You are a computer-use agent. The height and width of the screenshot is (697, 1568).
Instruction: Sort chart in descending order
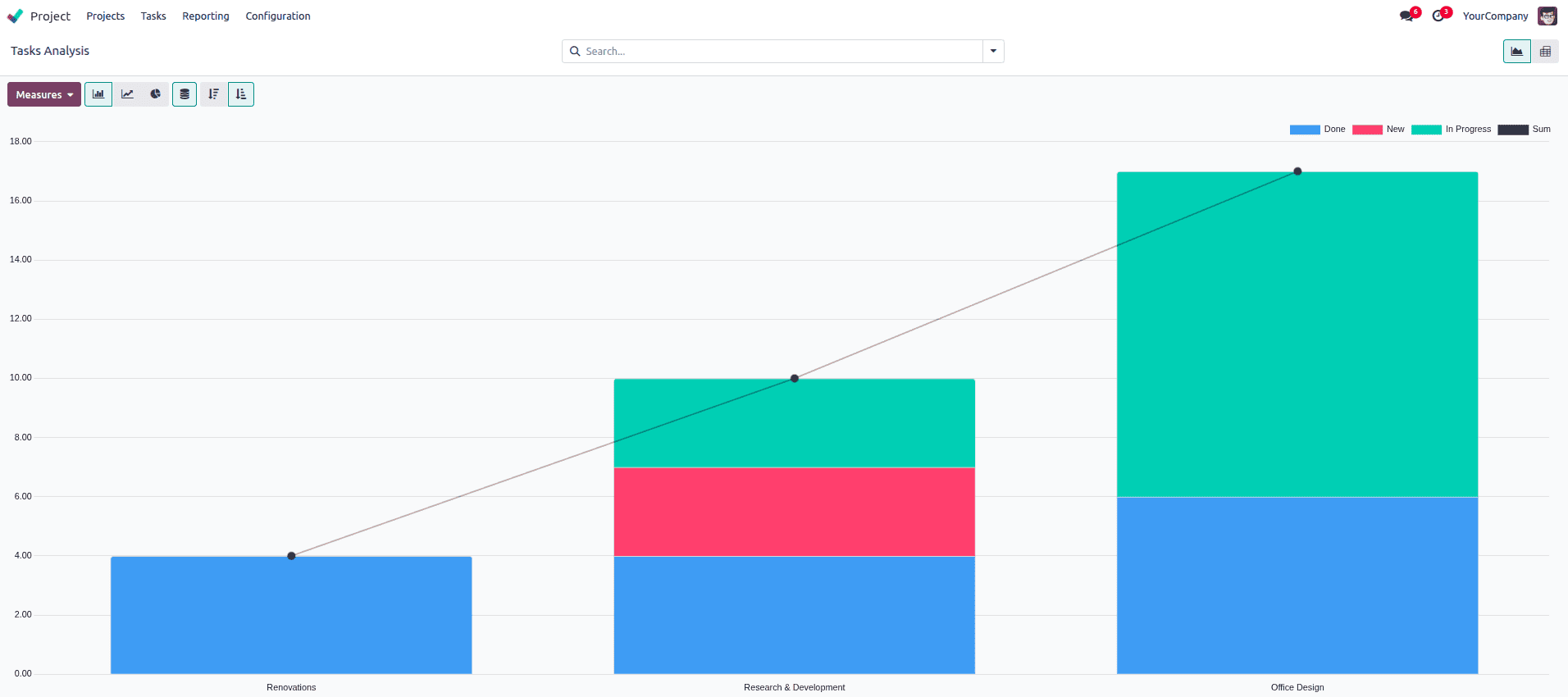[x=213, y=94]
